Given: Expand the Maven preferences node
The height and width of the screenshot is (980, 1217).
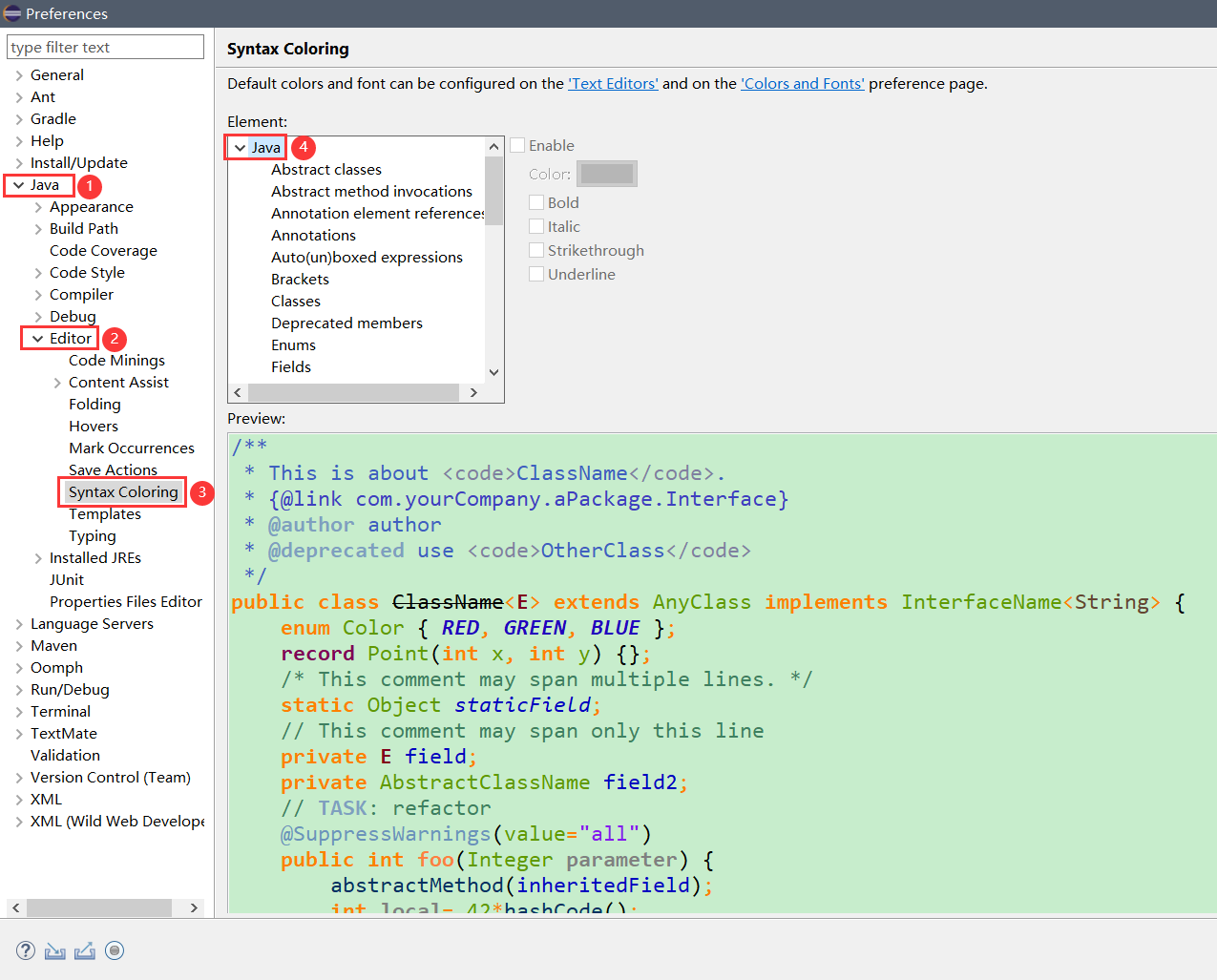Looking at the screenshot, I should [18, 645].
